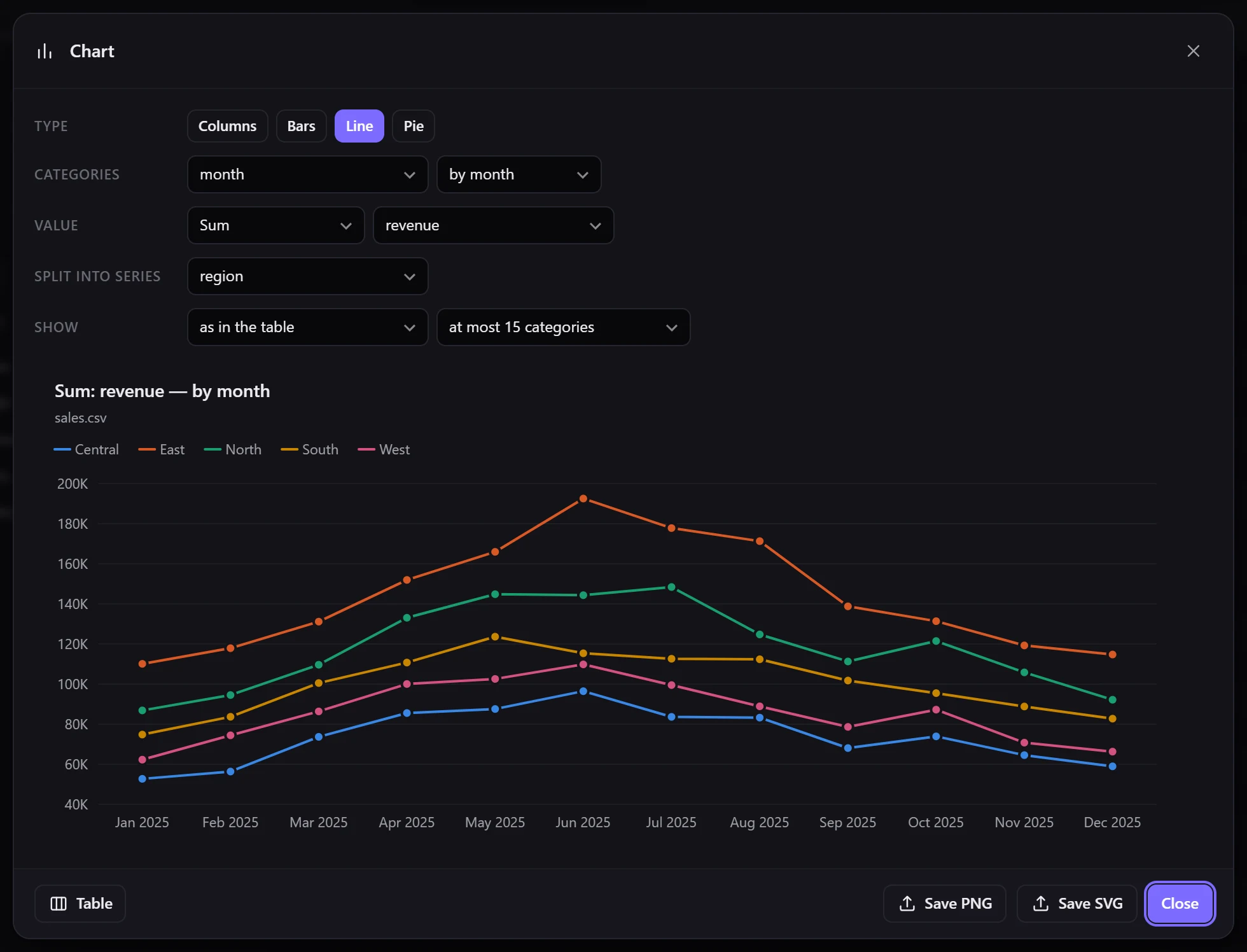Click the table grid icon in Table button
Viewport: 1247px width, 952px height.
[x=59, y=904]
